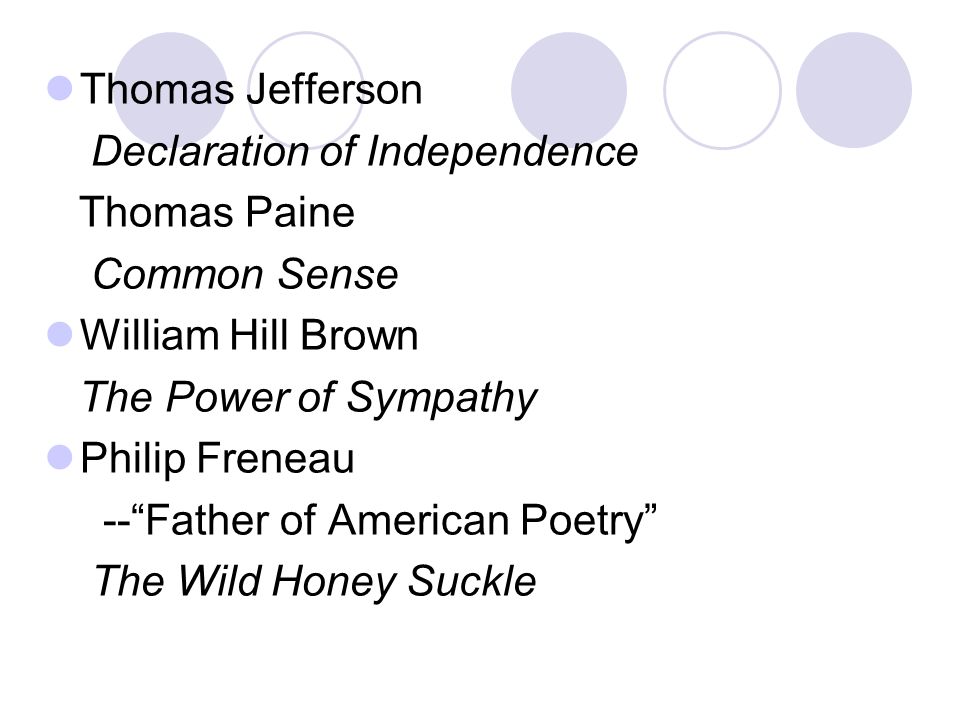Select the filled lavender circle behind Jefferson
This screenshot has height=720, width=960.
[171, 89]
